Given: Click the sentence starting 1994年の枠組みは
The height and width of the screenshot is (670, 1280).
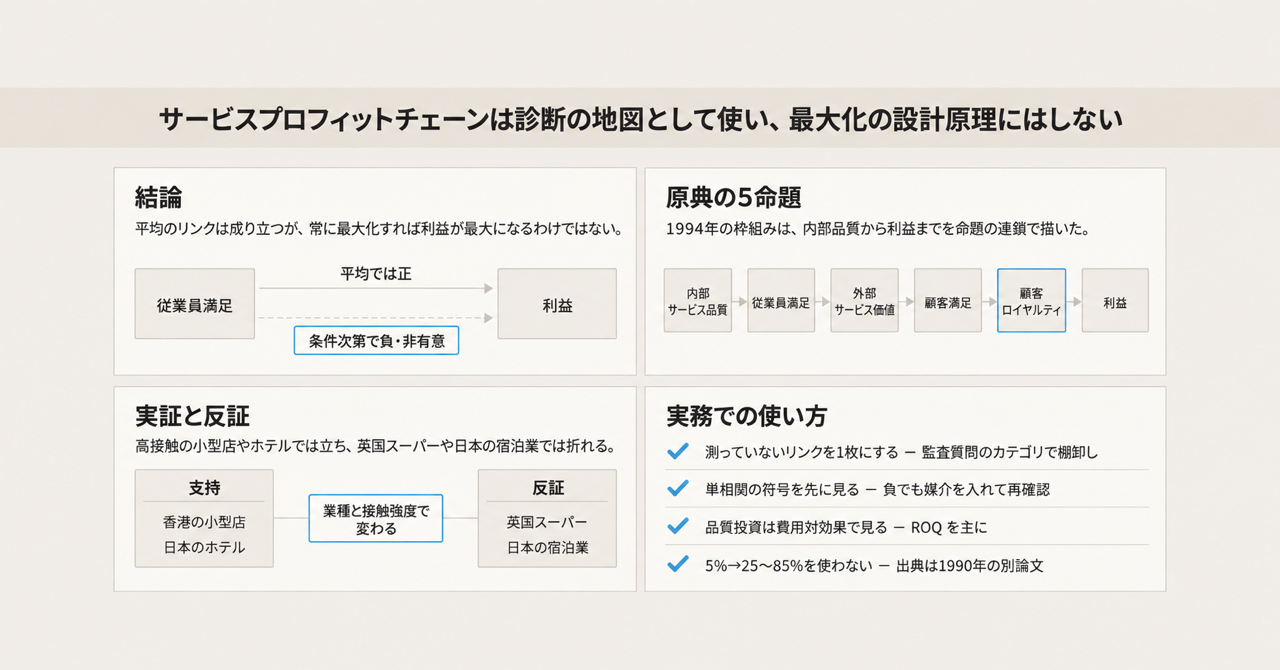Looking at the screenshot, I should [x=878, y=229].
